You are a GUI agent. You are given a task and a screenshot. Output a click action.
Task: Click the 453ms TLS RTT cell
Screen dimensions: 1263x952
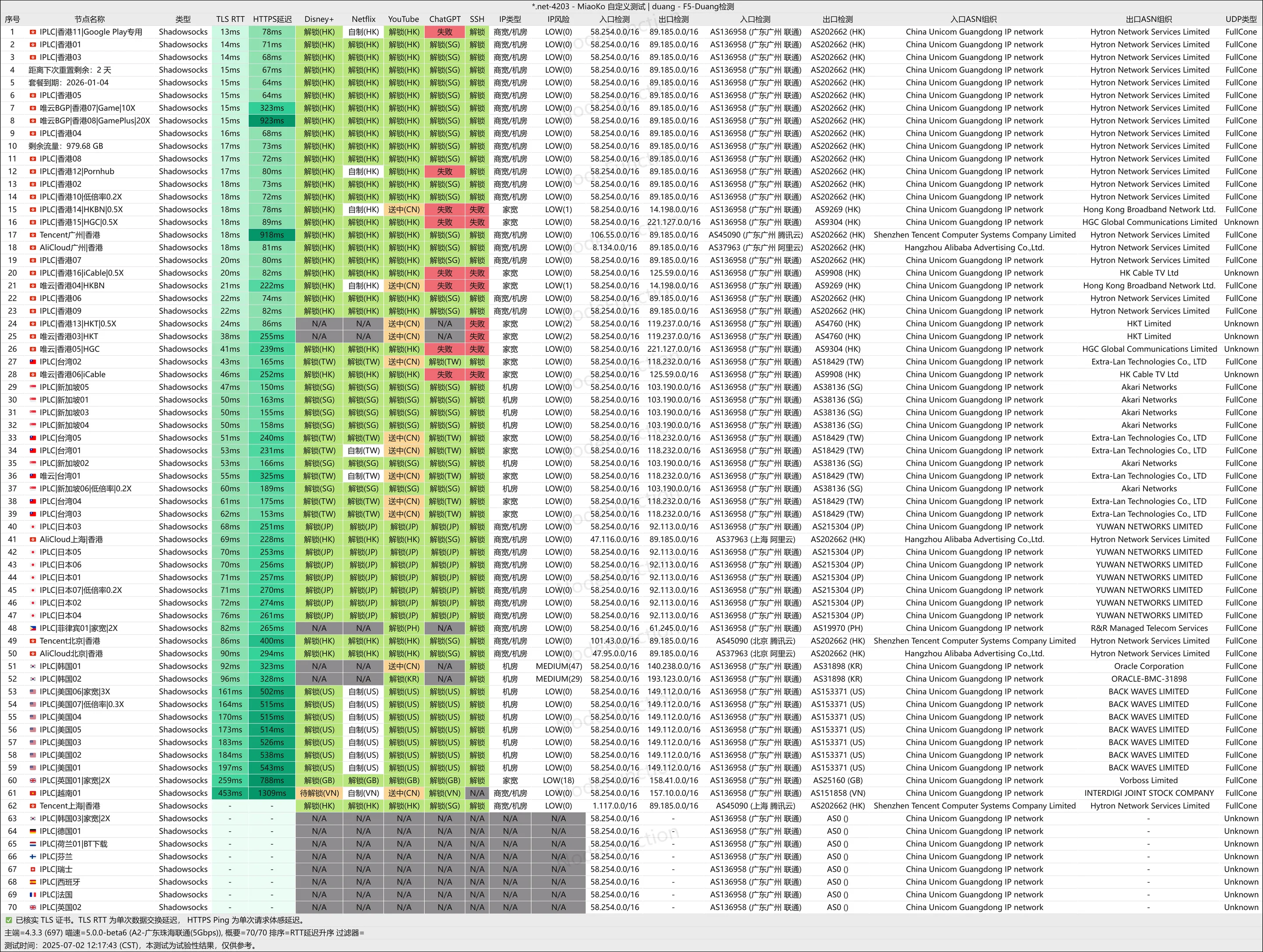tap(230, 793)
